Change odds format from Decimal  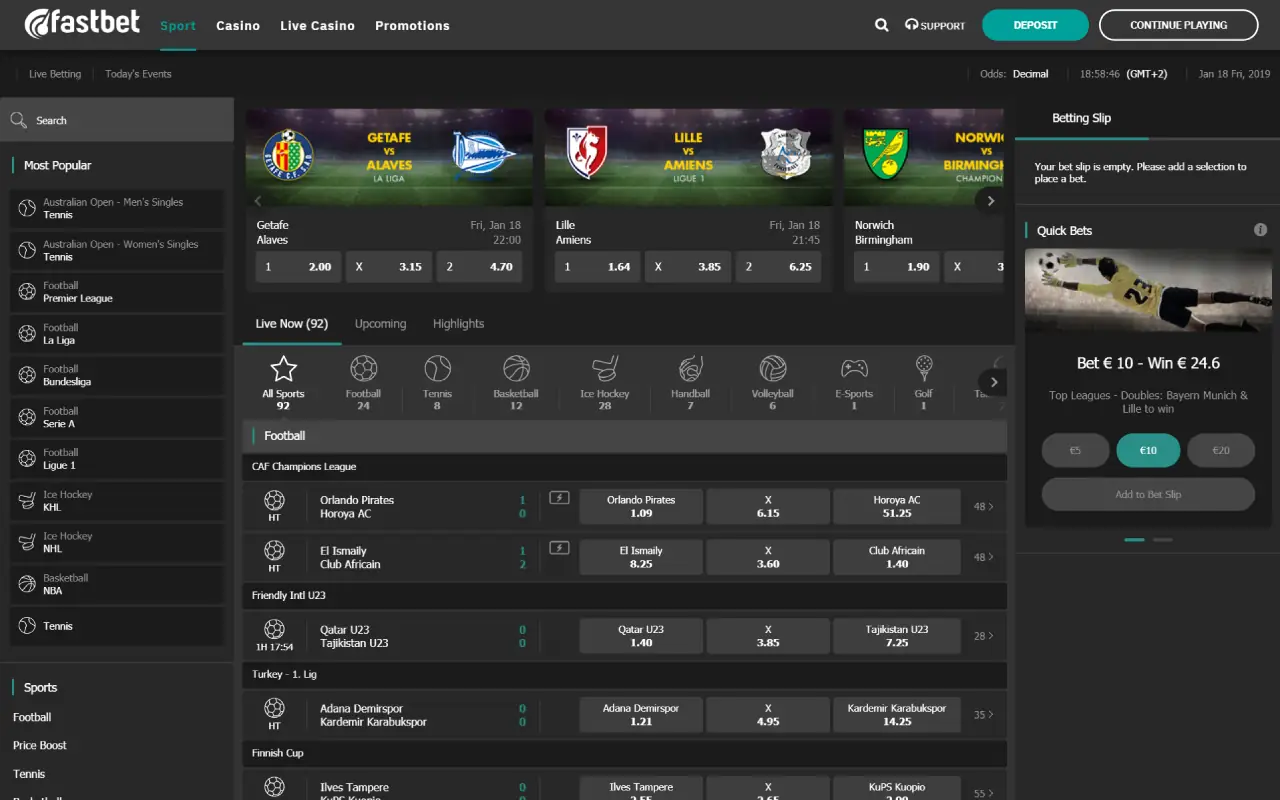(x=1030, y=74)
